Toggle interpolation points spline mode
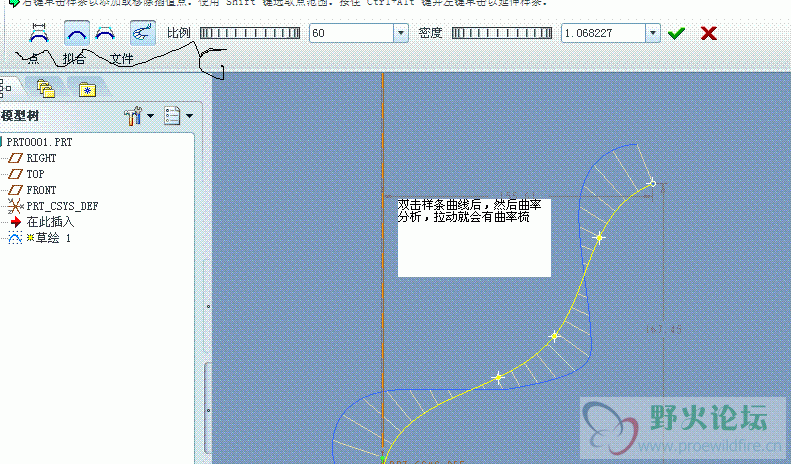Screen dimensions: 791x464 click(77, 33)
